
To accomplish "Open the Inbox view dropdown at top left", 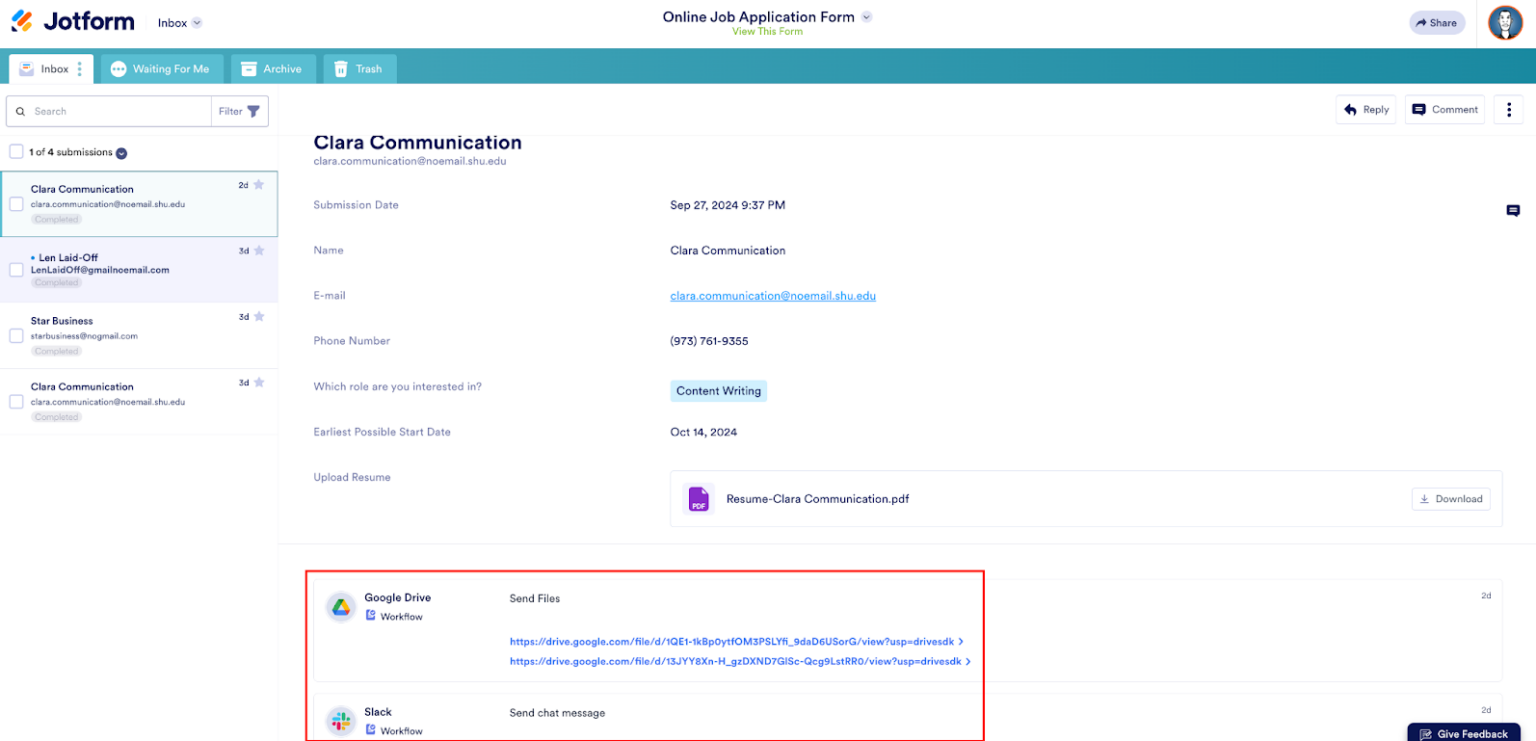I will point(178,21).
